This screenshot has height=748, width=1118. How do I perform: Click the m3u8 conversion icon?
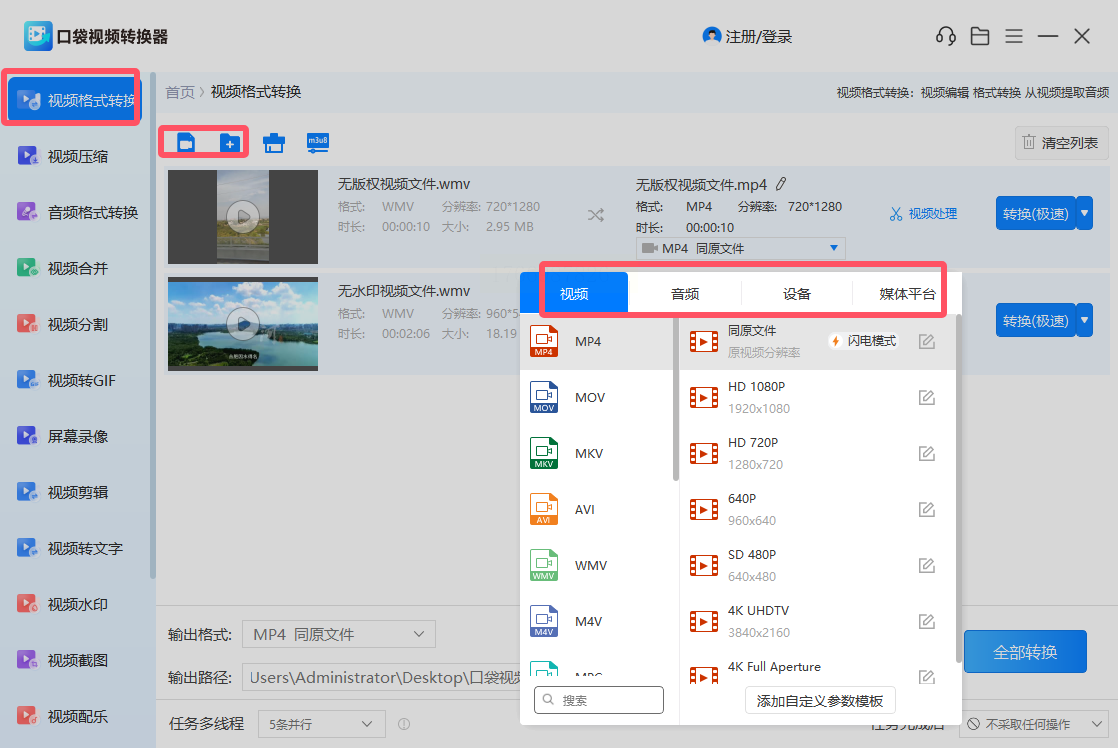318,142
